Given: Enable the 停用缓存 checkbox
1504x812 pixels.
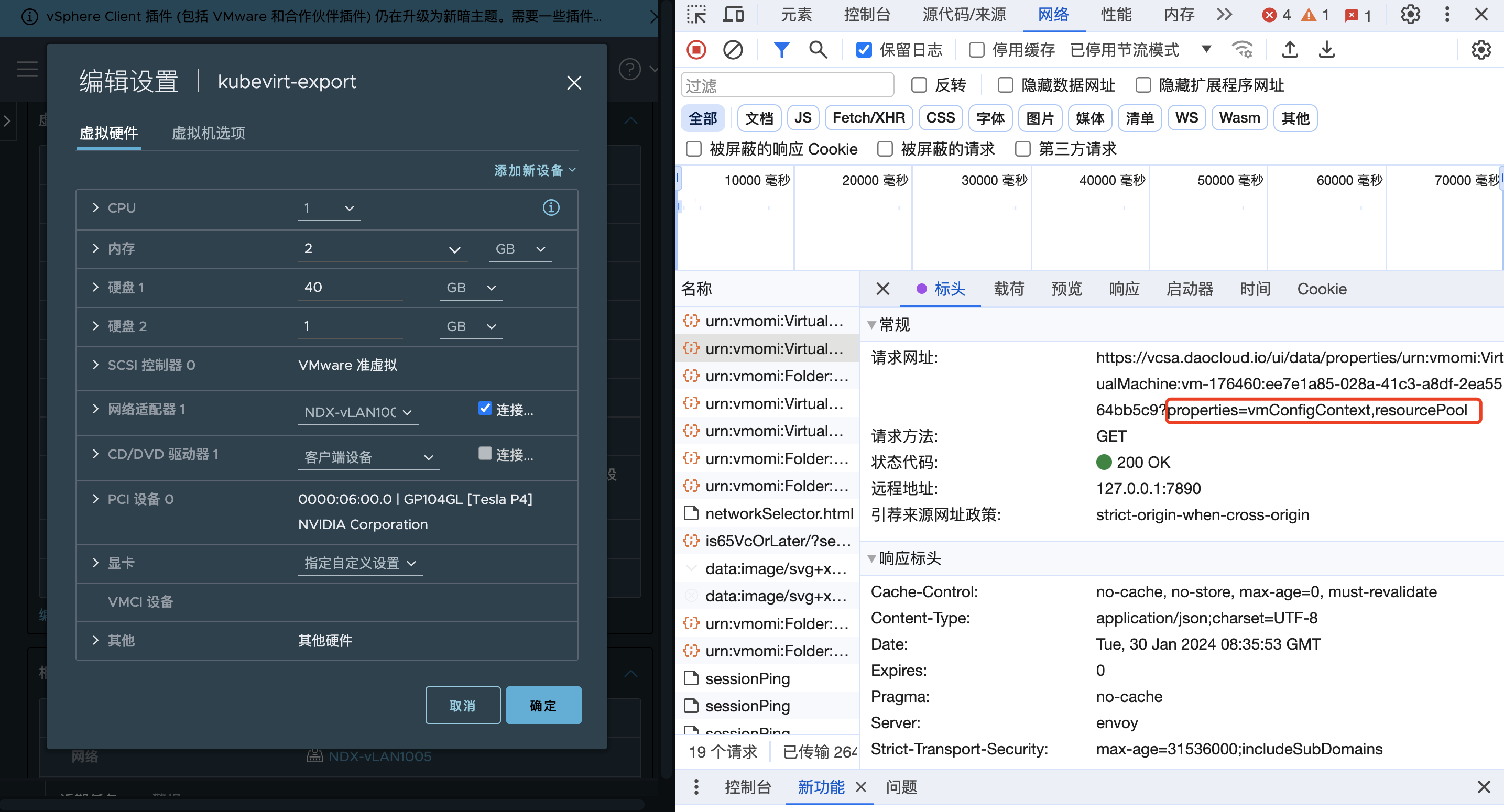Looking at the screenshot, I should pyautogui.click(x=976, y=50).
